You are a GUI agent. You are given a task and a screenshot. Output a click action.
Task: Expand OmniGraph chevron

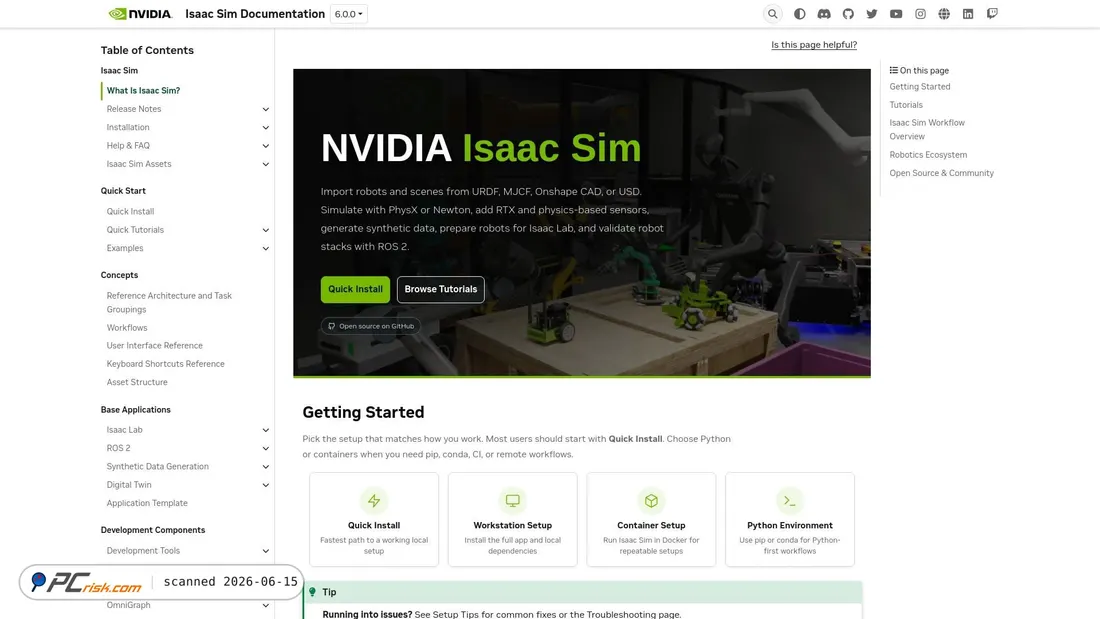[266, 605]
